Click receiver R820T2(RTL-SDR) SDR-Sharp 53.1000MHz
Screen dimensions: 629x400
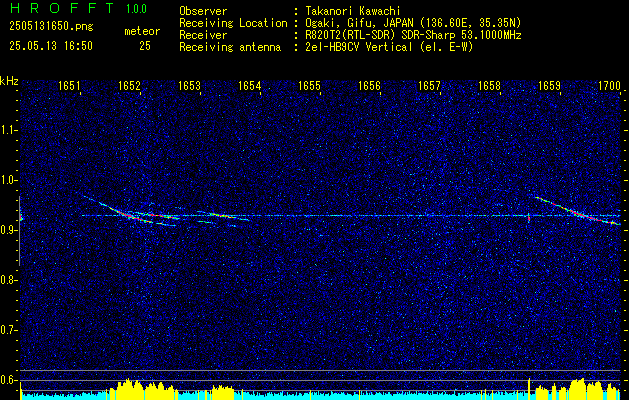point(413,35)
